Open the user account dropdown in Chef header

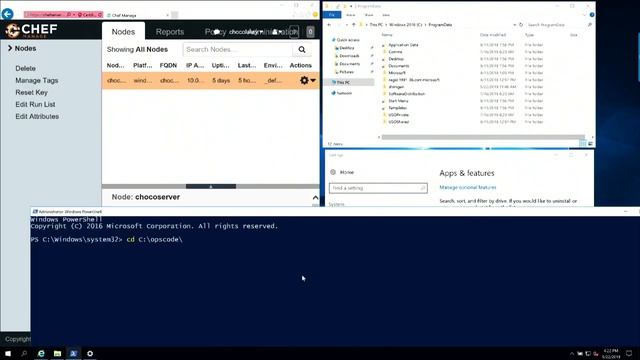(277, 32)
